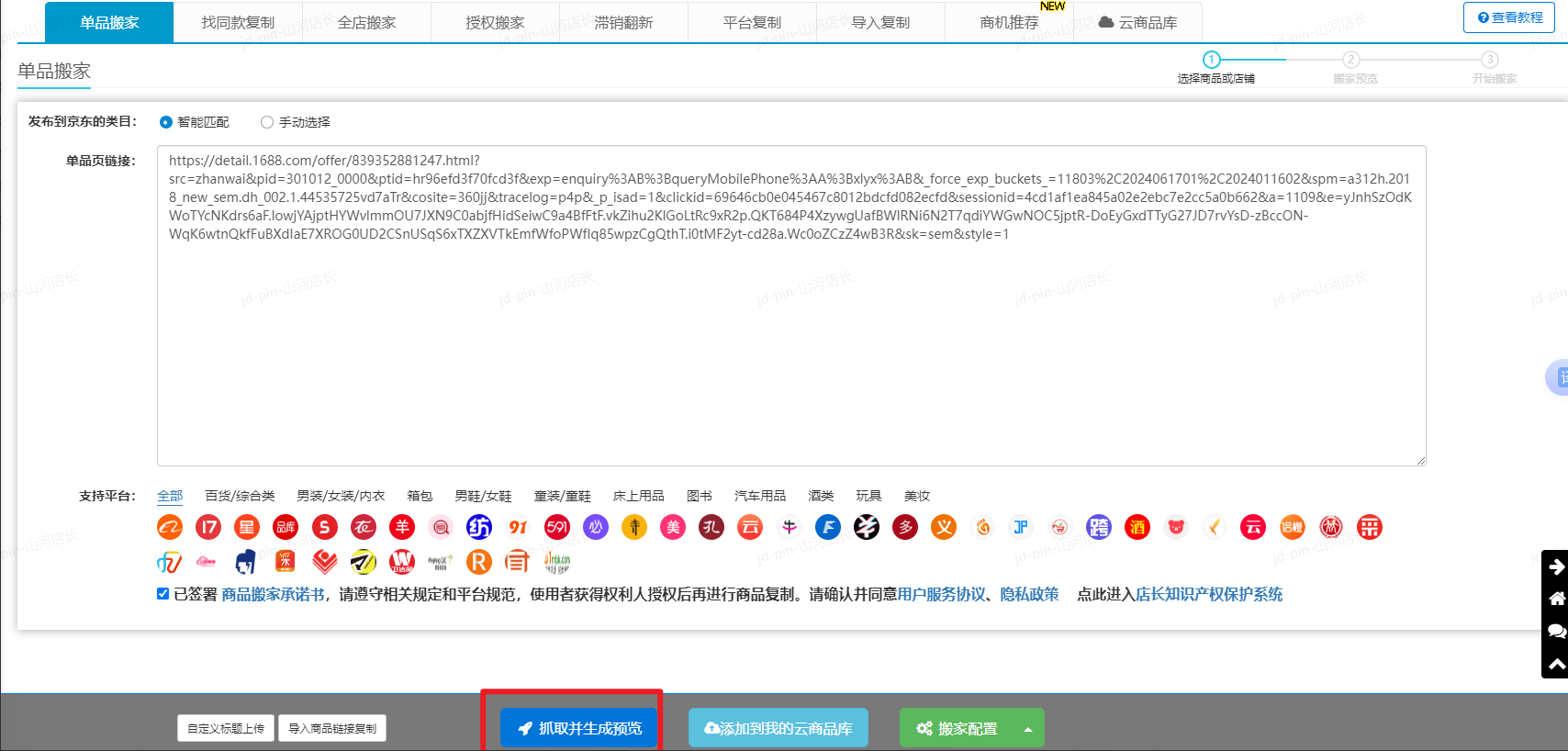Screen dimensions: 1568x751
Task: Switch to the 全店搬家 tab
Action: point(366,22)
